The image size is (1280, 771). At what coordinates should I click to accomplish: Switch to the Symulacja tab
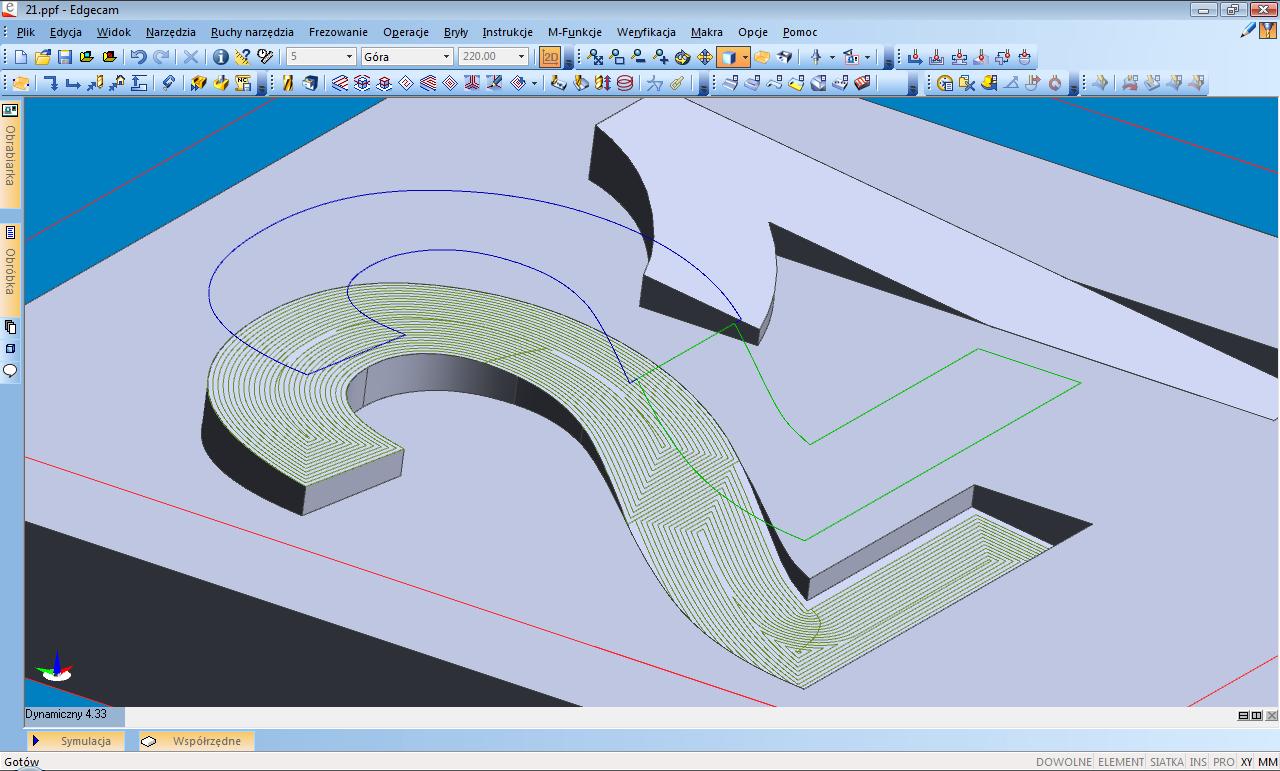(x=75, y=741)
